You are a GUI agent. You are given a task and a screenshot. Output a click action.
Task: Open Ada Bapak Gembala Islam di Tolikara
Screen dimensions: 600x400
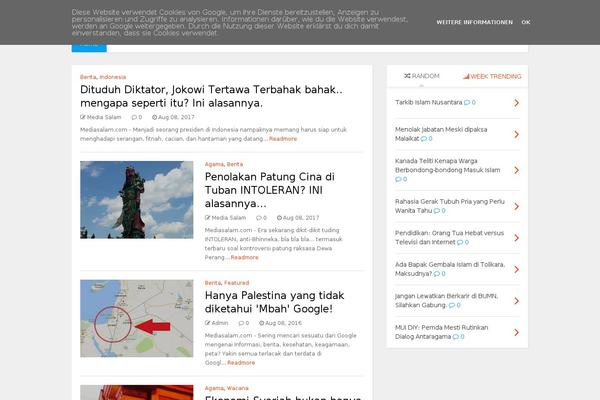[x=450, y=269]
